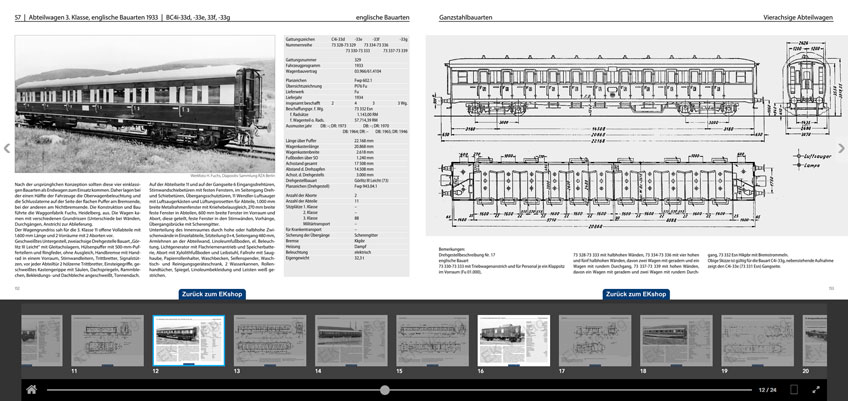Open page thumbnail 16

click(514, 341)
